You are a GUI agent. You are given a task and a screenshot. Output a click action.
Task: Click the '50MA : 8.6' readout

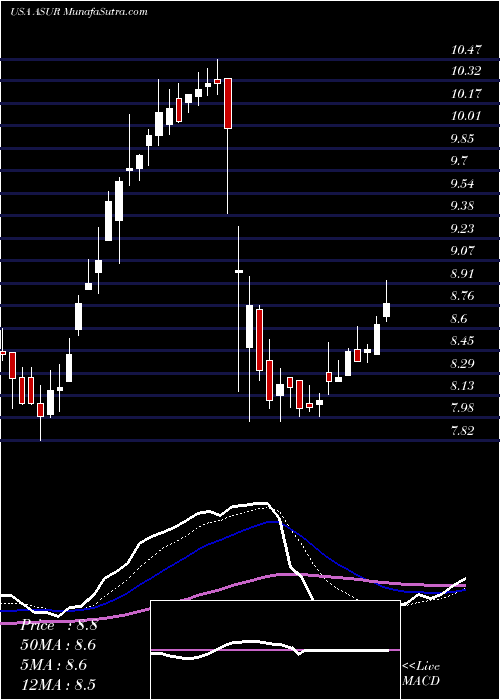click(58, 645)
